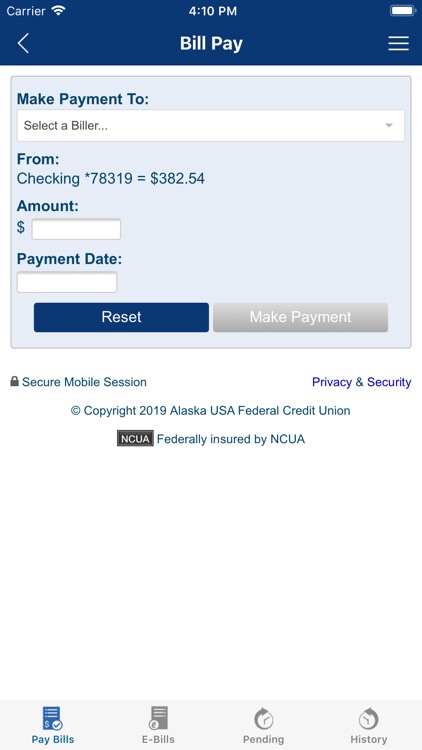The image size is (422, 750).
Task: Open the Privacy & Security link
Action: pos(362,382)
